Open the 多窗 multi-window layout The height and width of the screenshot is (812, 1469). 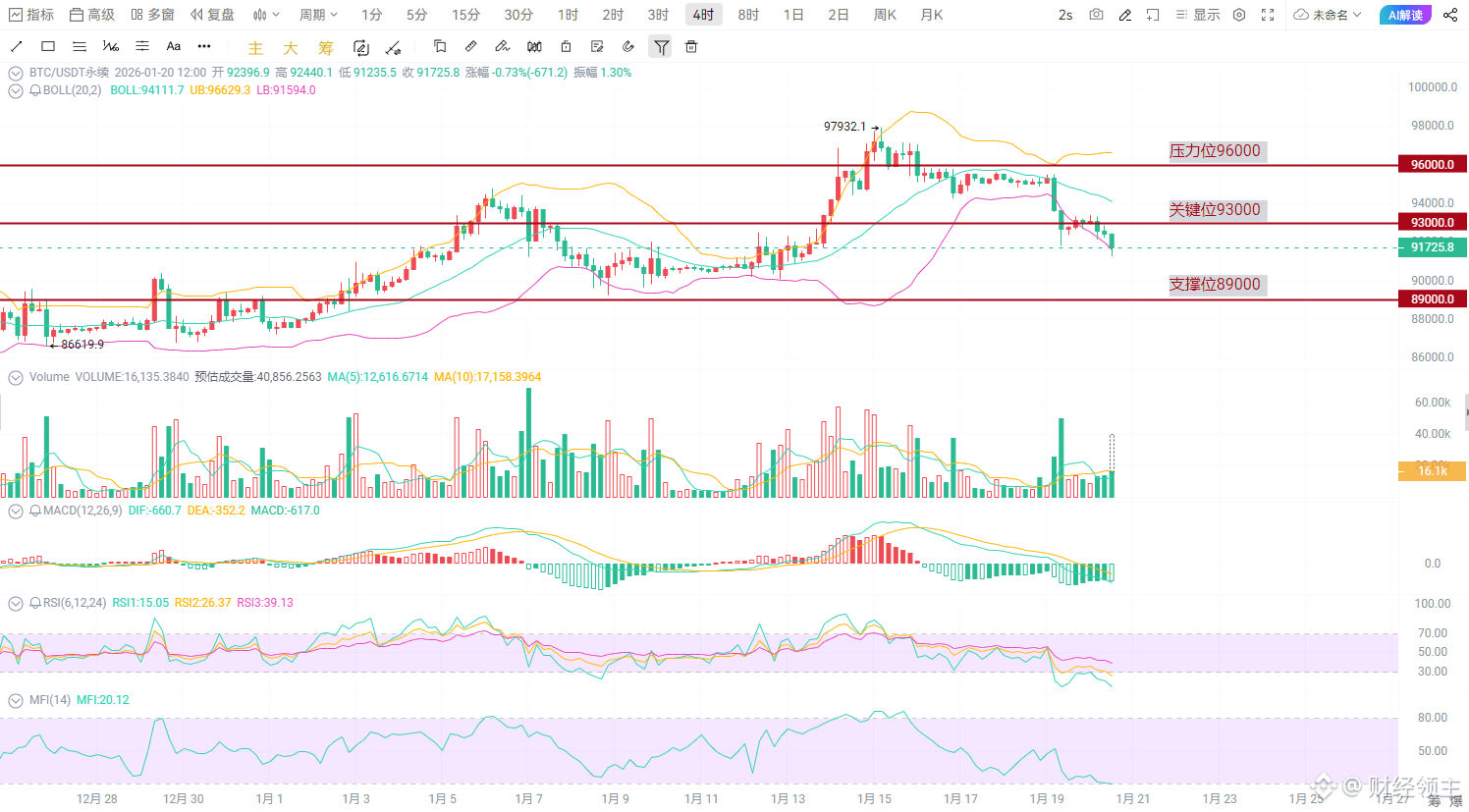tap(152, 15)
